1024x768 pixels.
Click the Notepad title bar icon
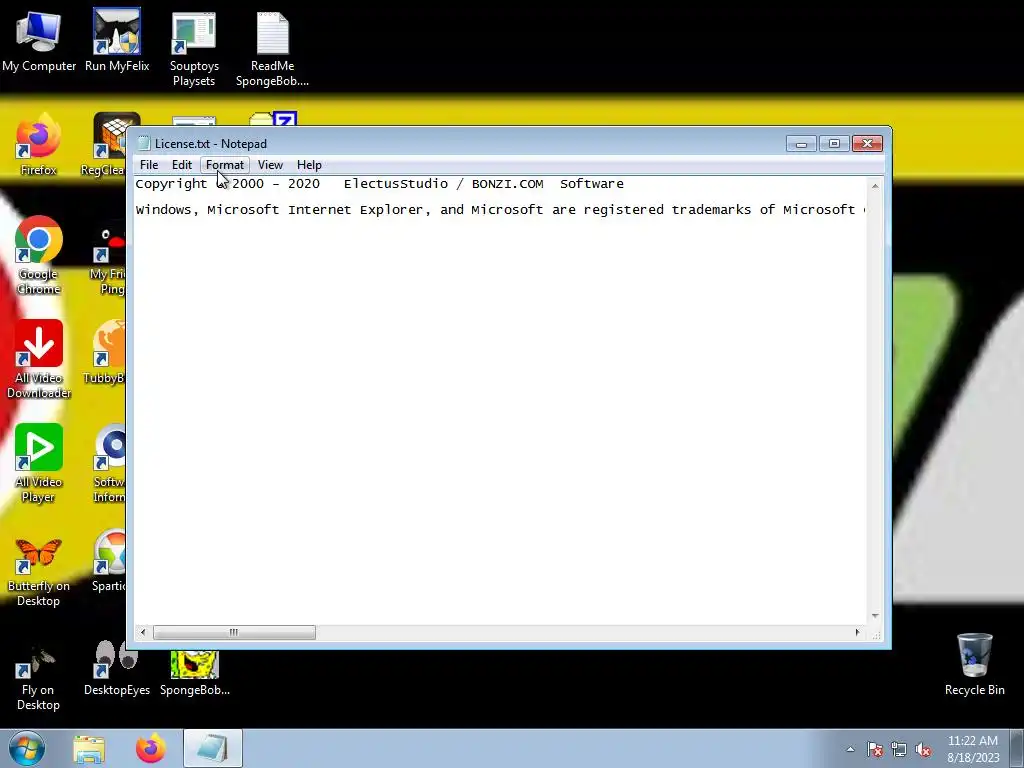[x=144, y=144]
